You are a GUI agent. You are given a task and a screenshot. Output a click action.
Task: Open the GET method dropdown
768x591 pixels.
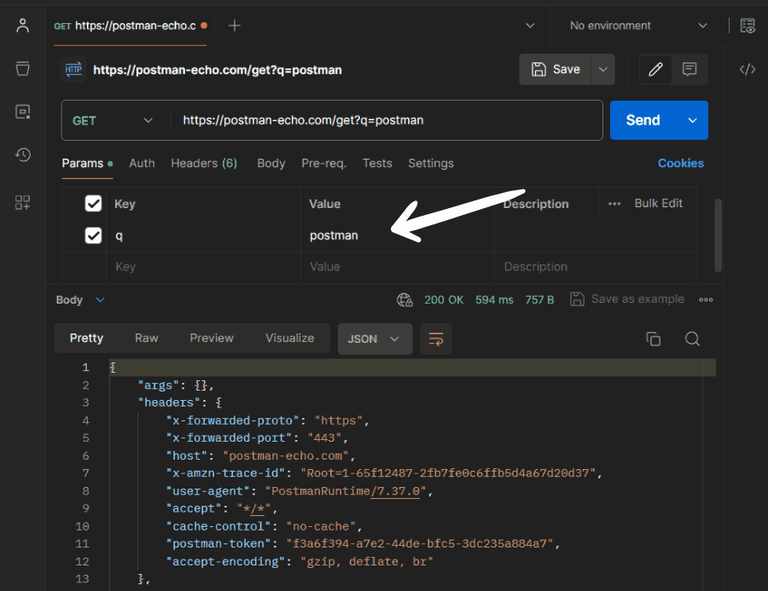coord(114,120)
